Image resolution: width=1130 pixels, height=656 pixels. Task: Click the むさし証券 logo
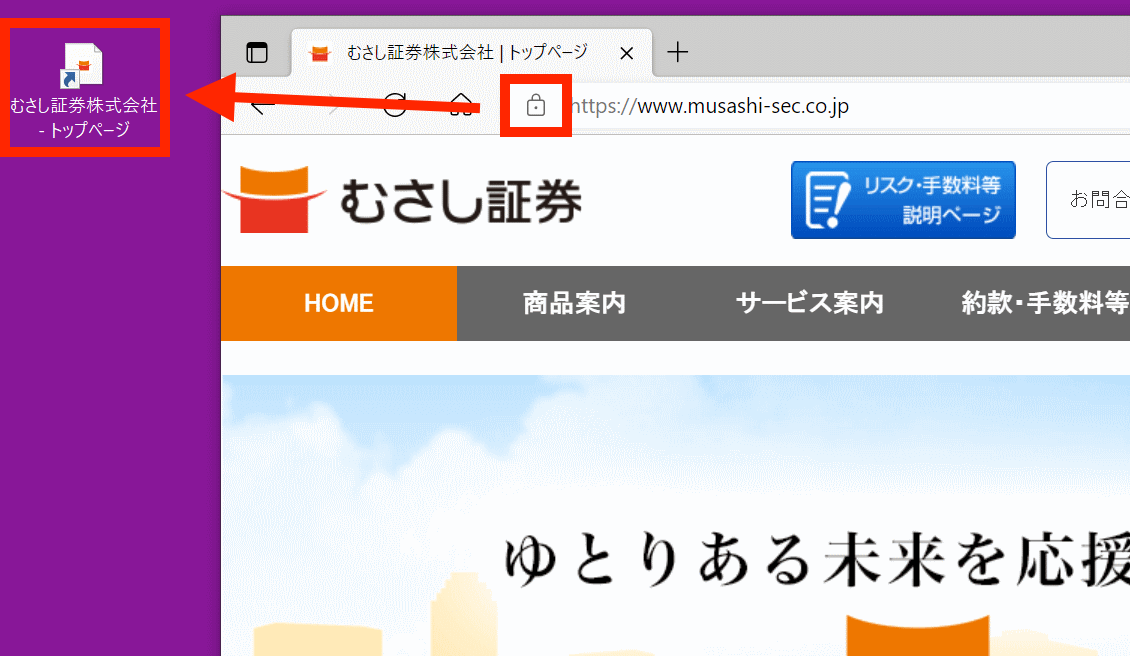(x=403, y=200)
